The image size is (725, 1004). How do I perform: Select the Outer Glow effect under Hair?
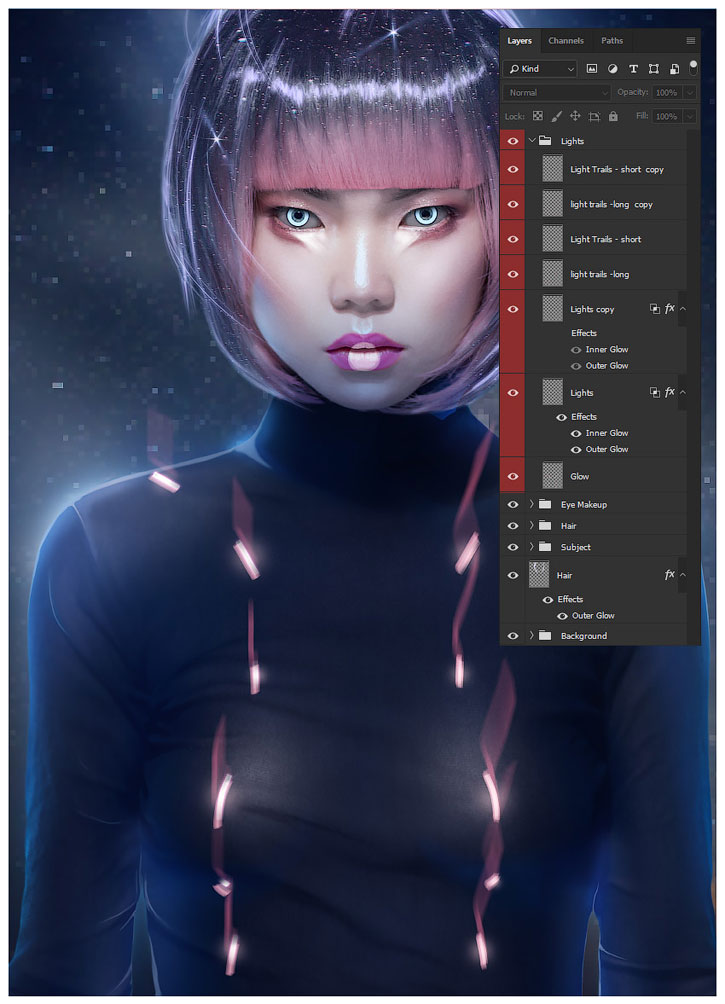tap(593, 616)
